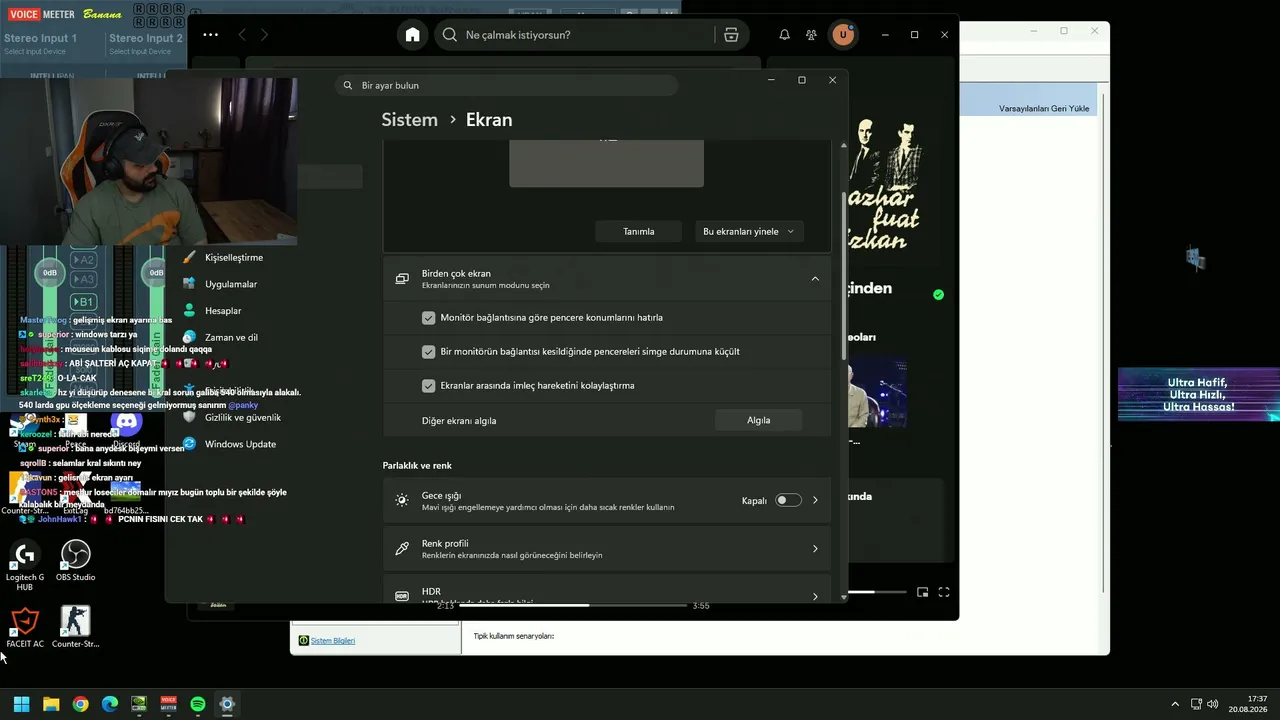Go back in Spotify navigation

click(242, 35)
